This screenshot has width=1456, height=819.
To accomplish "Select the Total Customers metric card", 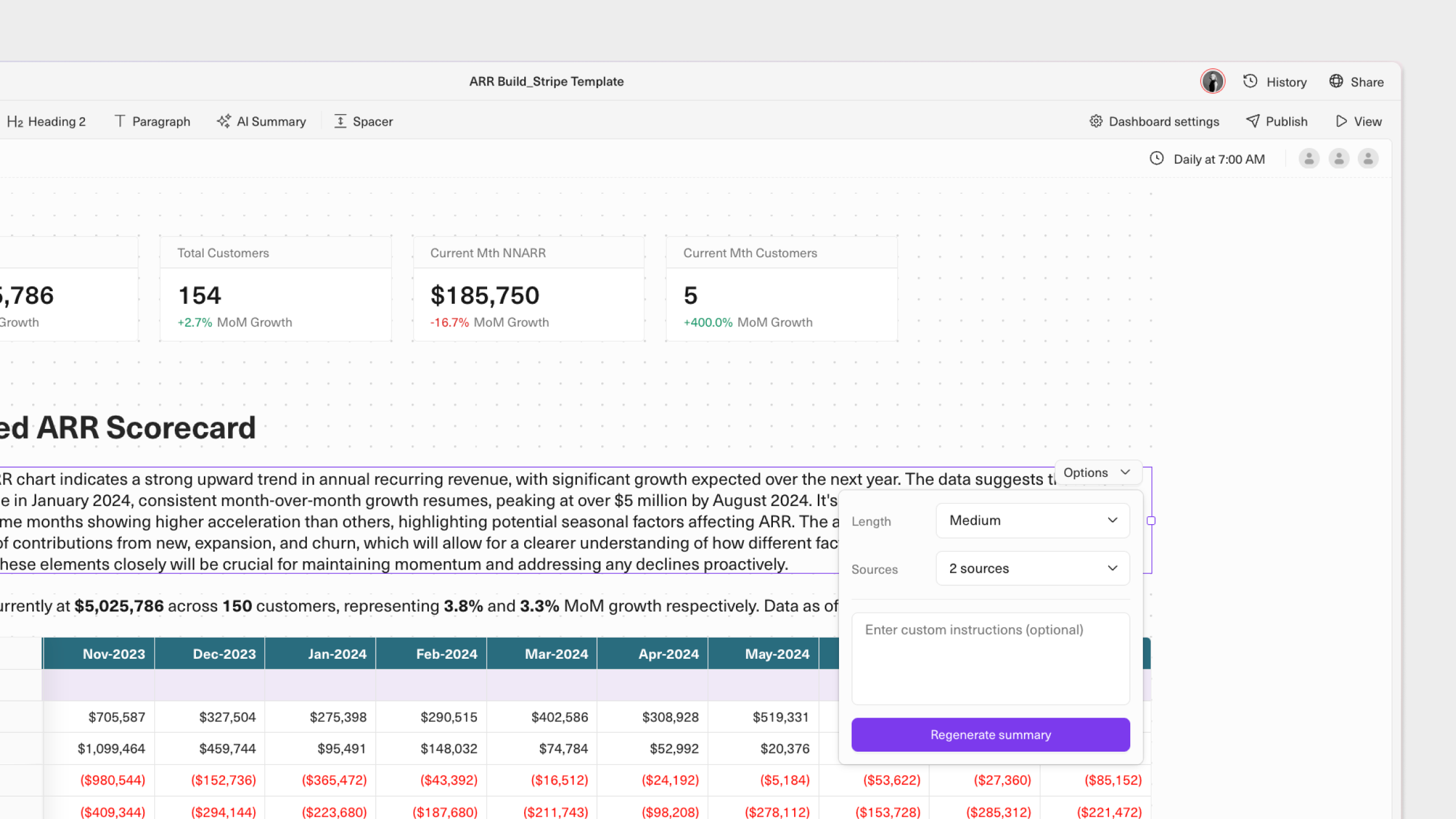I will coord(275,289).
